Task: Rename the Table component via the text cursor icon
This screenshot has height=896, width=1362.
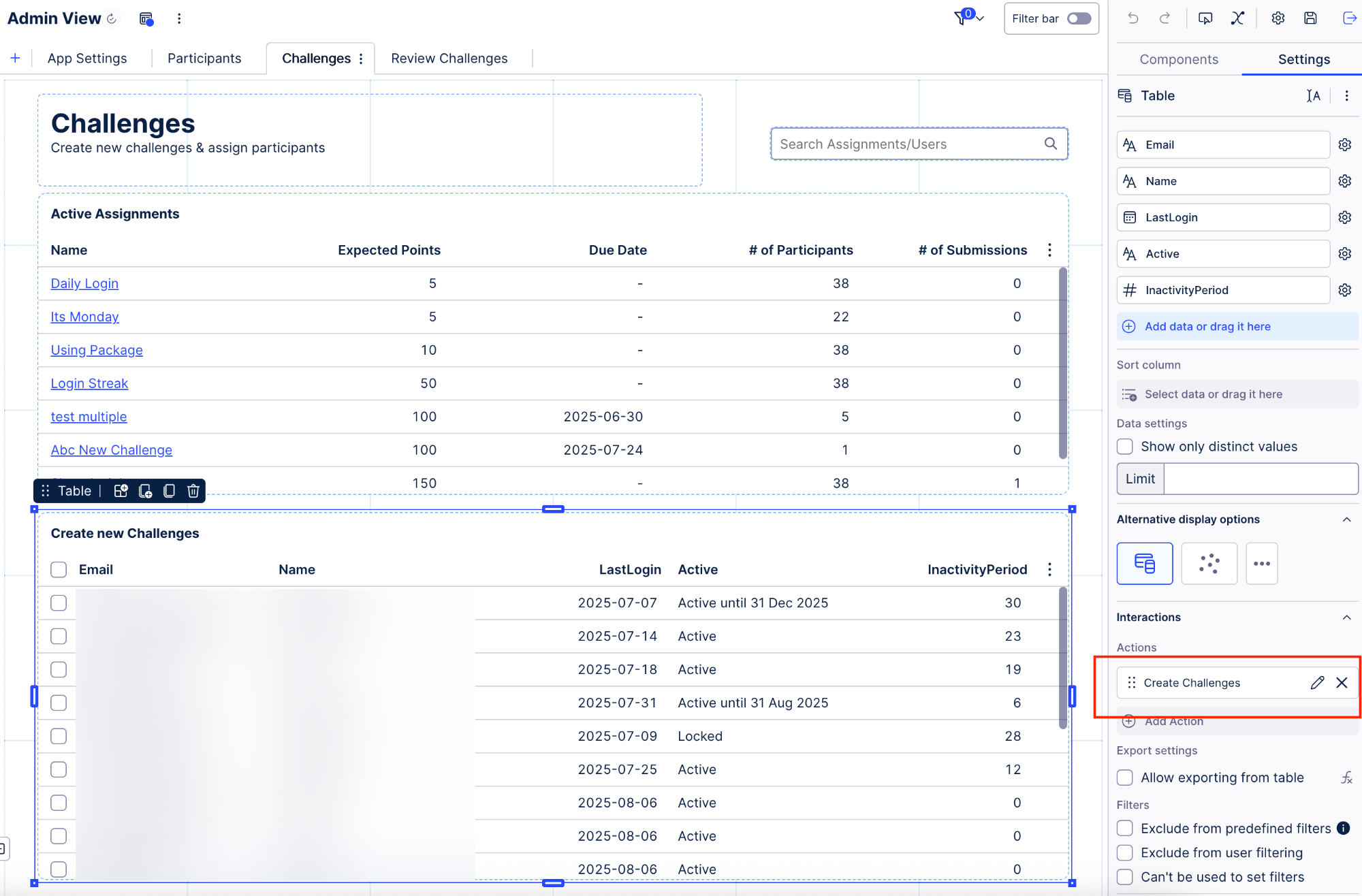Action: (1314, 96)
